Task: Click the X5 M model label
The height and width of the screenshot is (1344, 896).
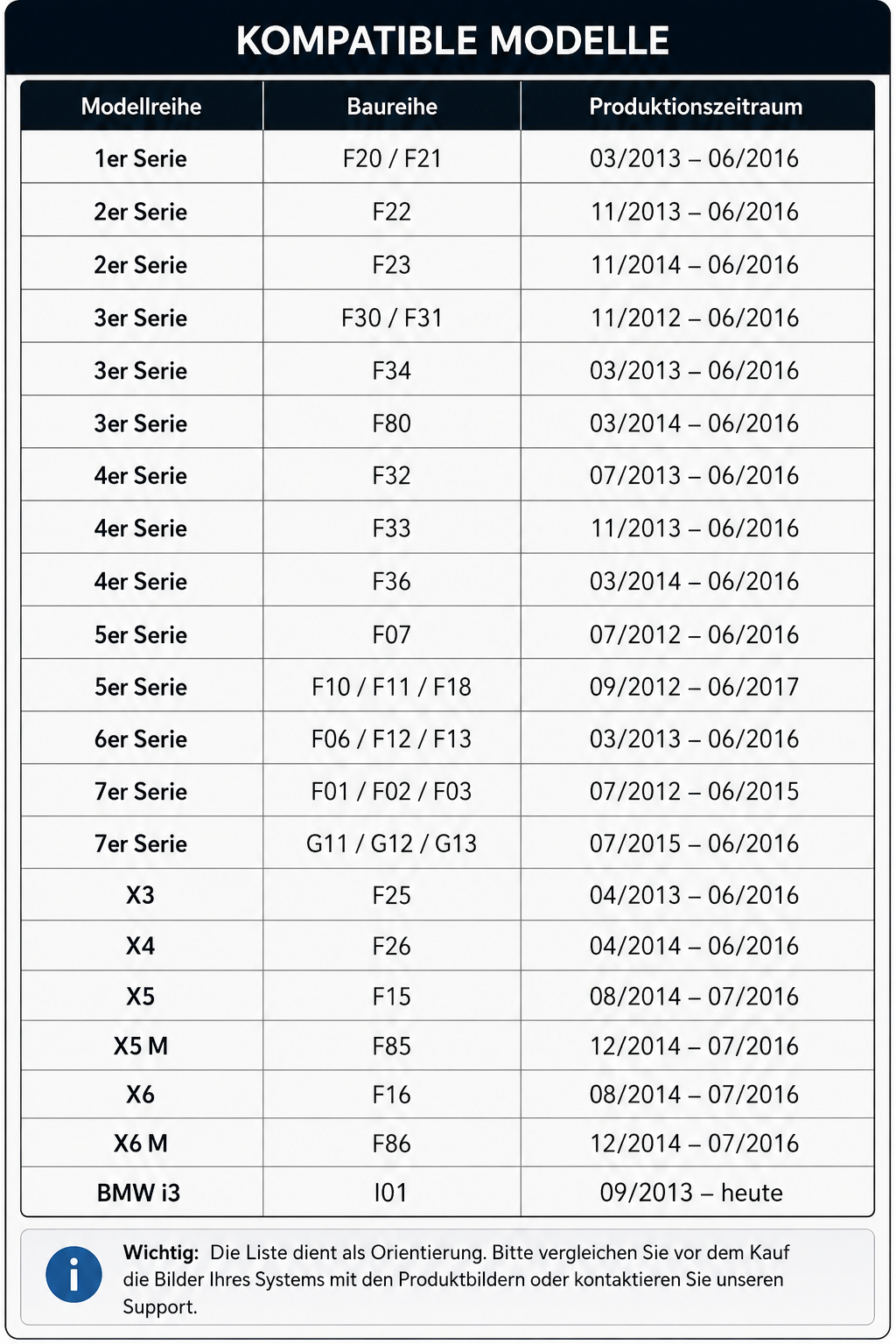Action: coord(141,1046)
